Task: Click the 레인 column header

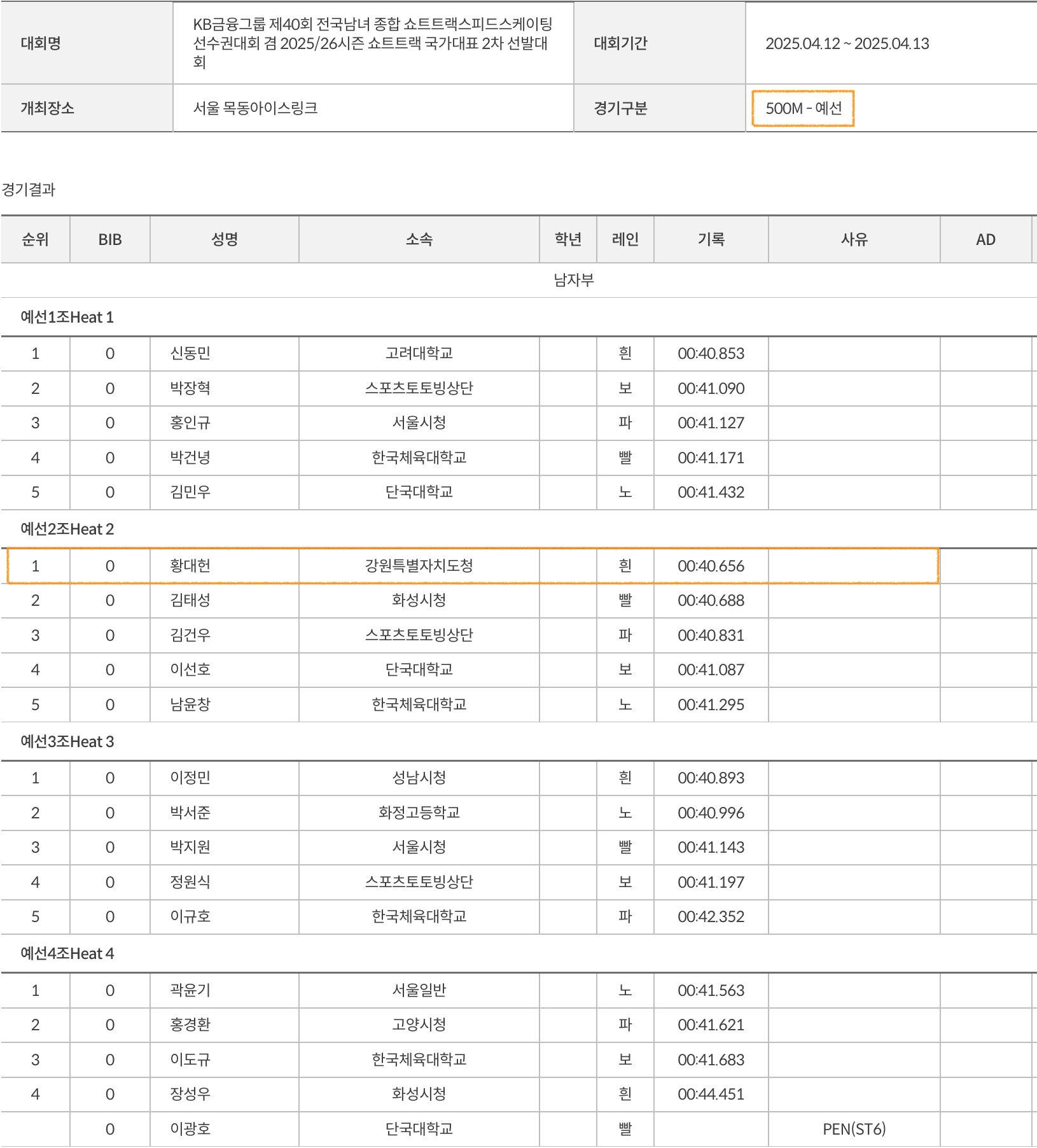Action: coord(625,239)
